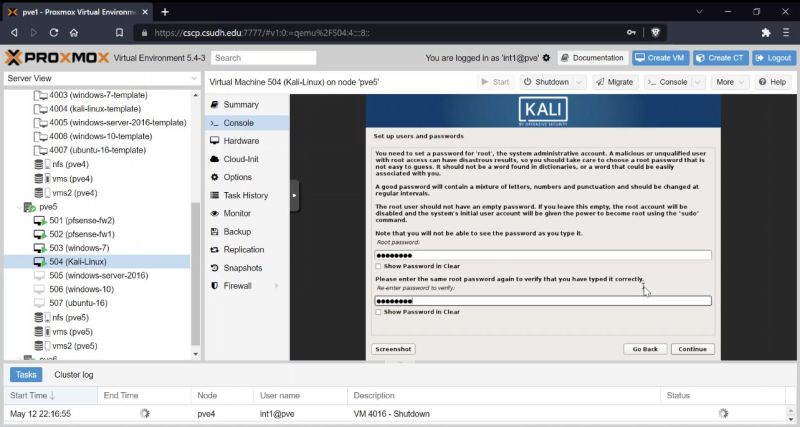The image size is (800, 427).
Task: Click the user settings gear icon
Action: click(x=546, y=58)
